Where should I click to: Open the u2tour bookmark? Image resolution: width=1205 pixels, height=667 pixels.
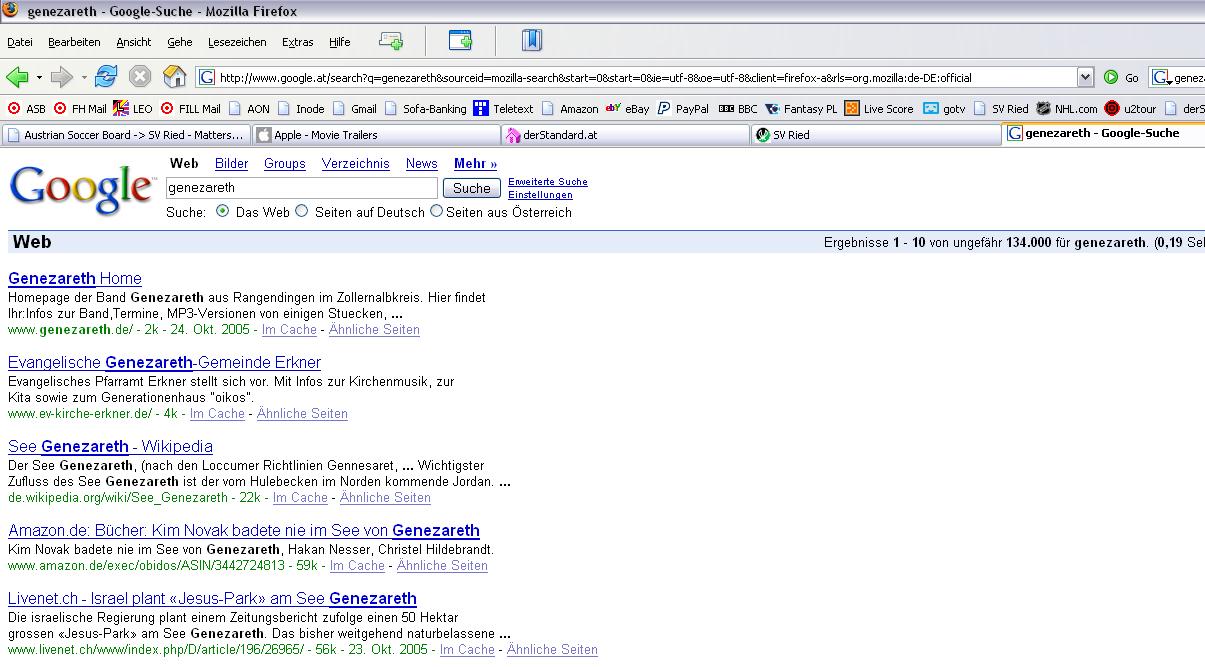point(1131,109)
